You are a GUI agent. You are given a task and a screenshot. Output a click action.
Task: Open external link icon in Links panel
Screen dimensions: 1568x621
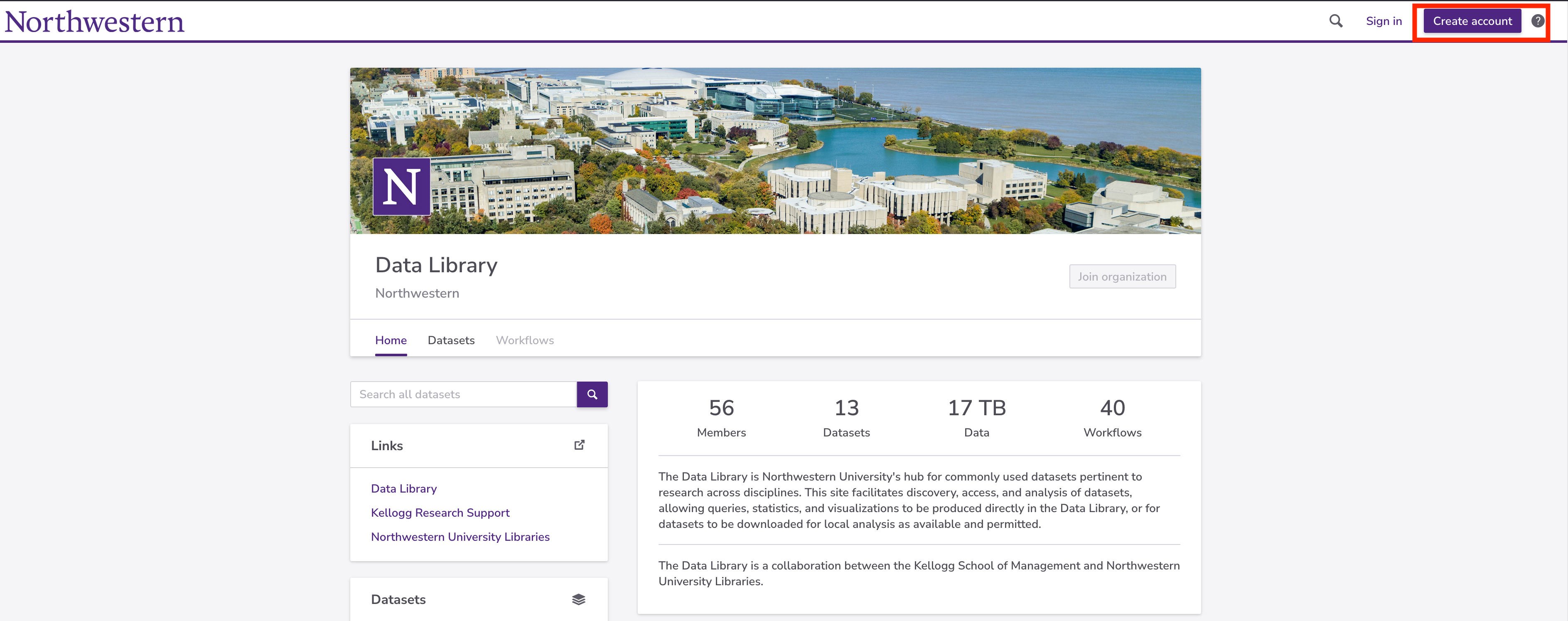point(580,445)
